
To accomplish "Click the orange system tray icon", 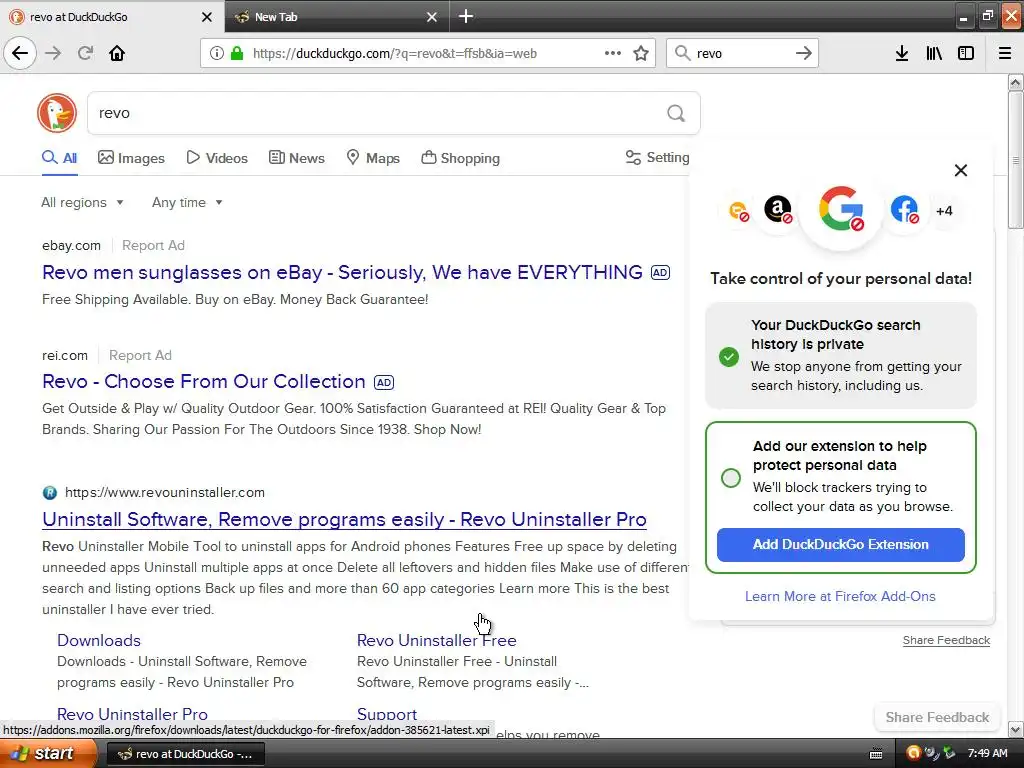I will click(913, 753).
